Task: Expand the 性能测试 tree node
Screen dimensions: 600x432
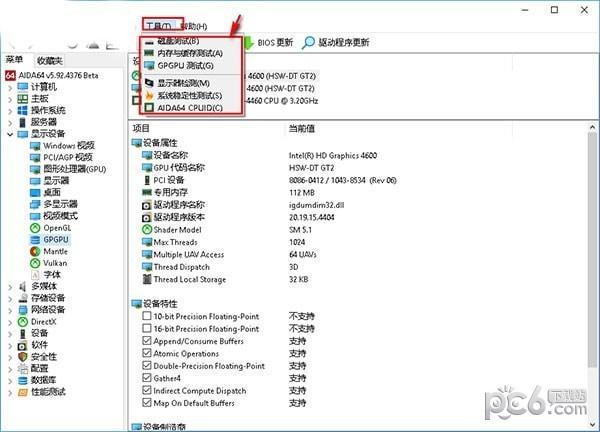Action: coord(10,393)
